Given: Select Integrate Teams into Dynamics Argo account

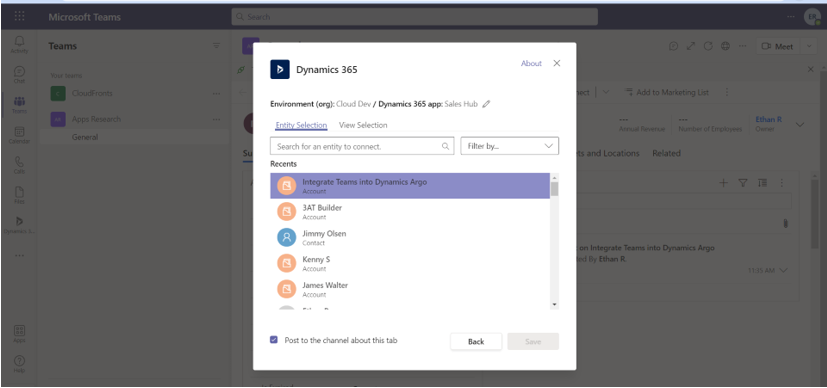Looking at the screenshot, I should pos(410,186).
